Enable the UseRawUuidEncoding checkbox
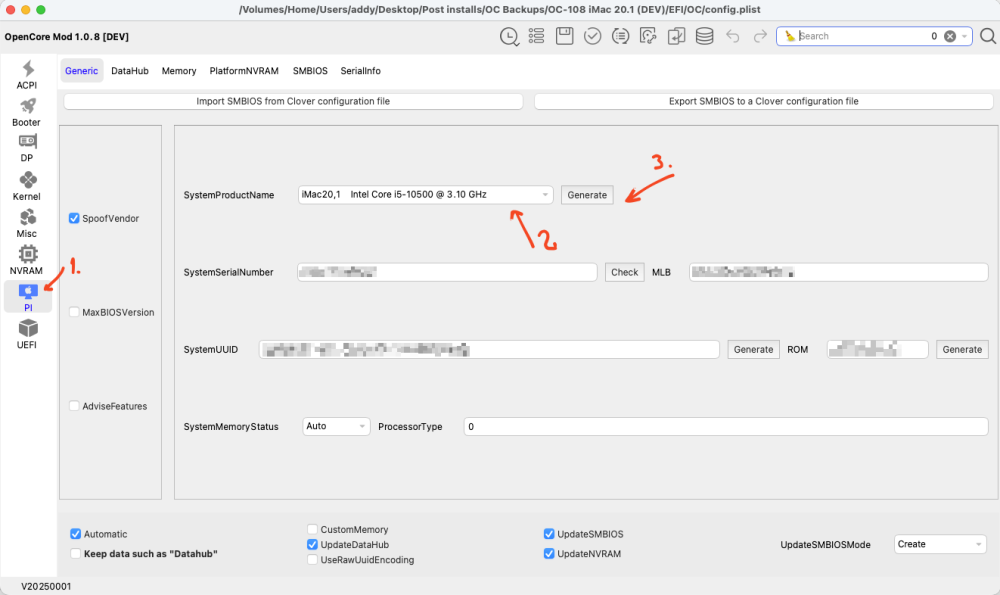This screenshot has height=595, width=1000. [312, 559]
